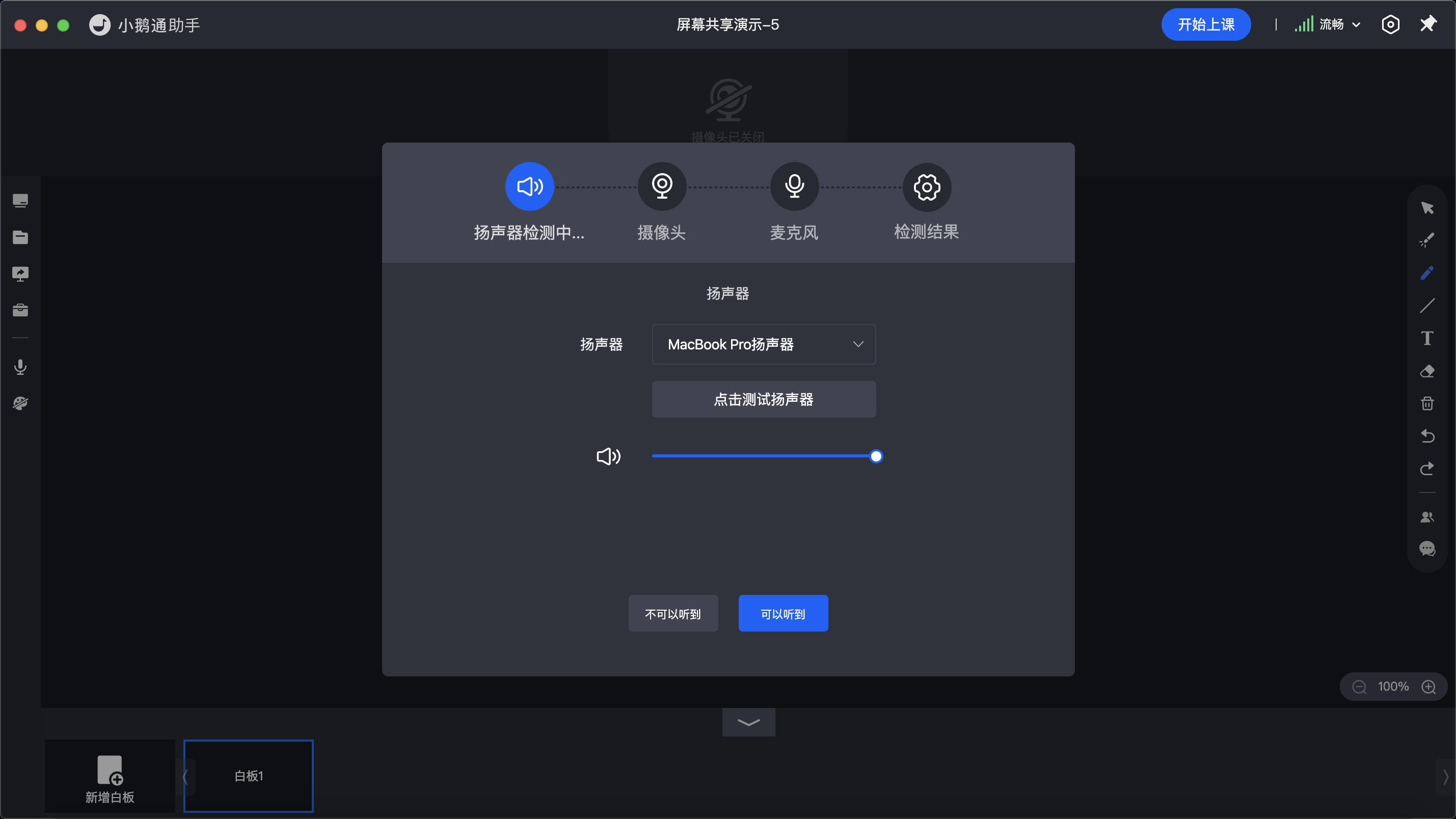Click the 不可以听到 button

(x=673, y=613)
